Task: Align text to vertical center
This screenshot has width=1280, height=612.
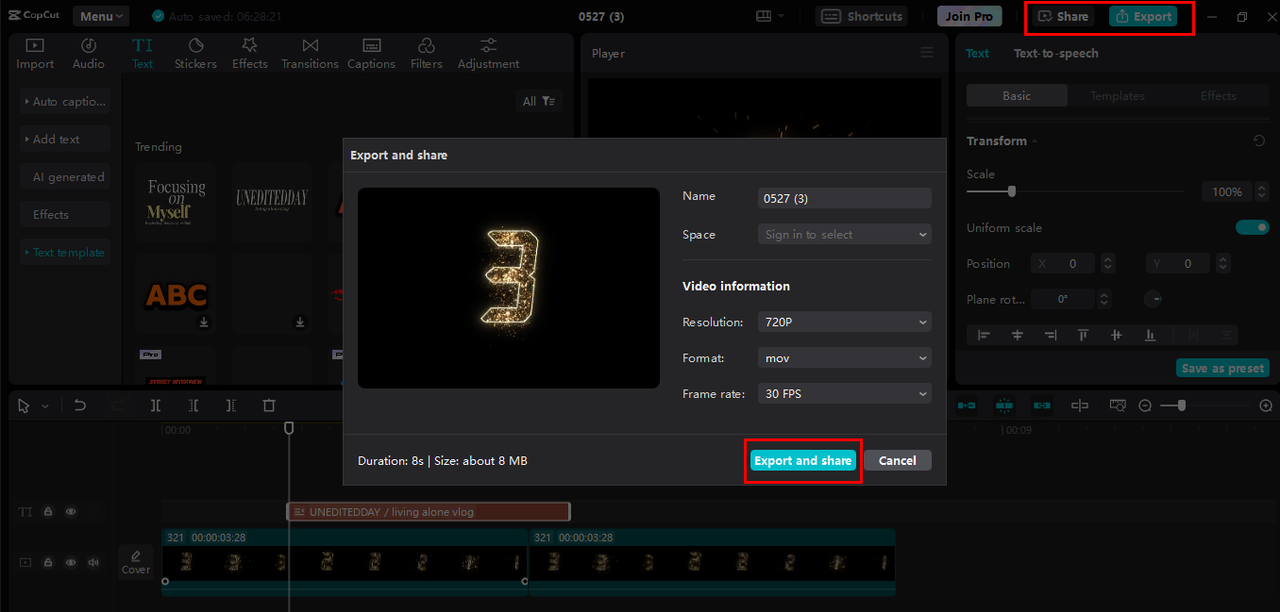Action: click(x=1116, y=335)
